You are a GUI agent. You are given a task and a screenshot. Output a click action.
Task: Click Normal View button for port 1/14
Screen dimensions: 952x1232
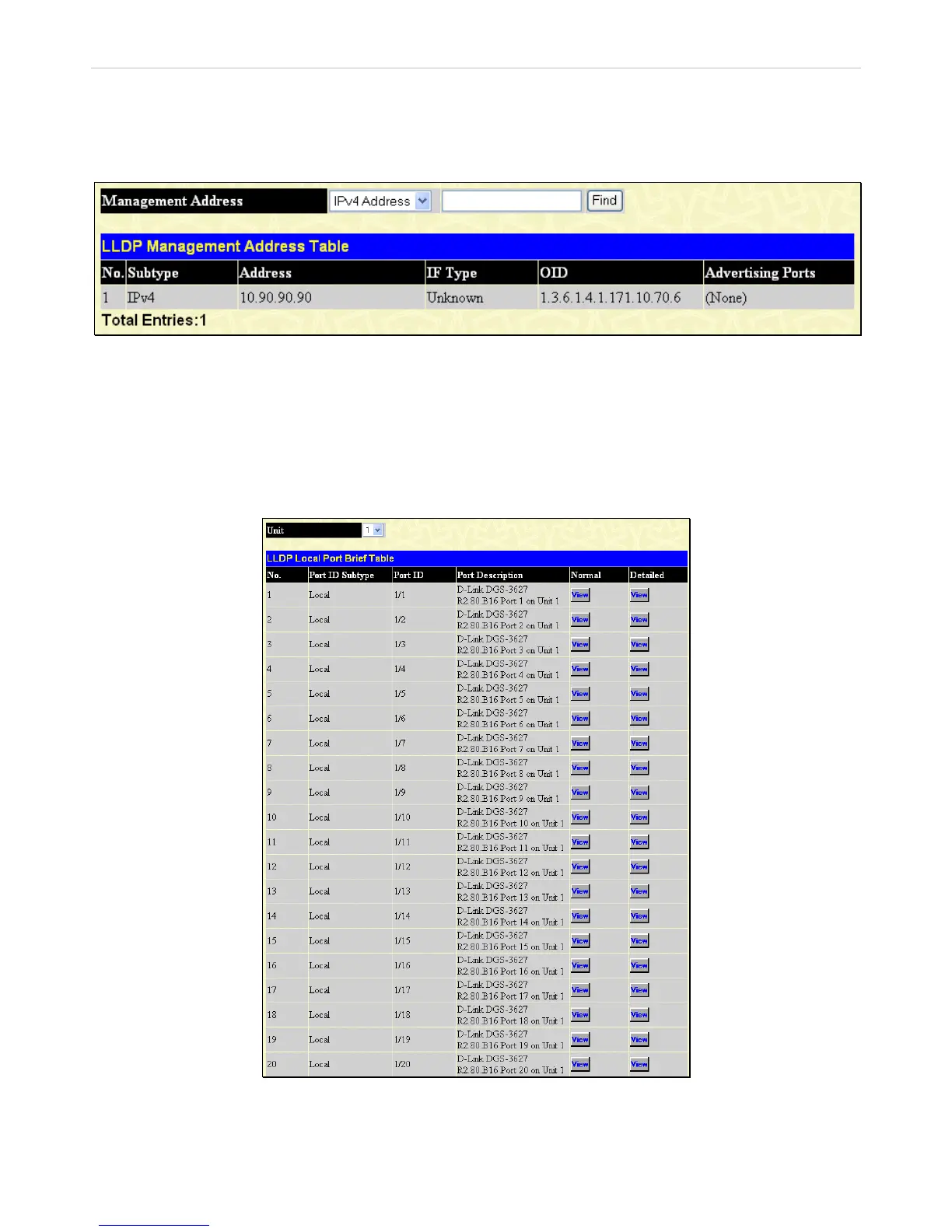tap(580, 916)
